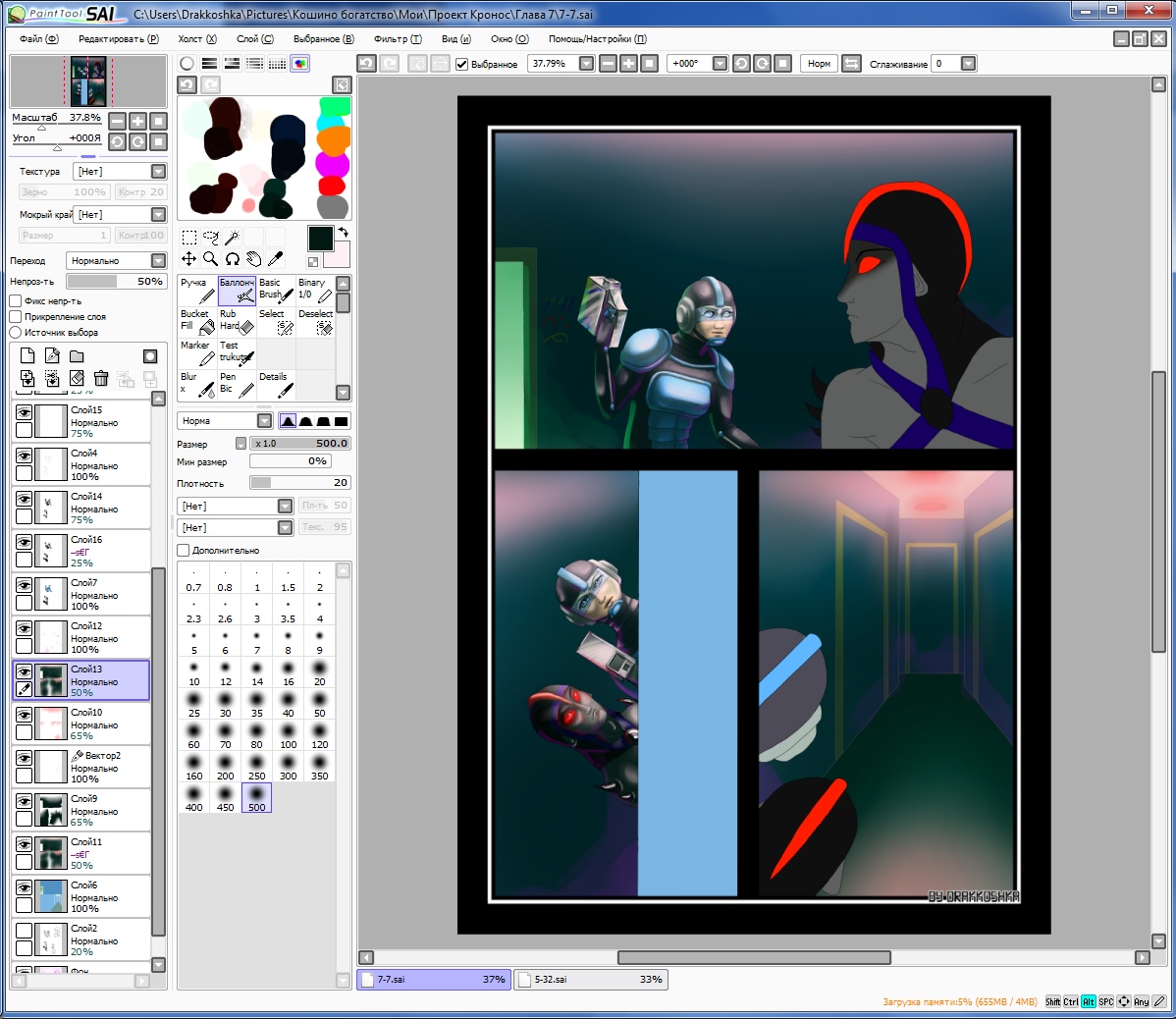The height and width of the screenshot is (1019, 1176).
Task: Activate the Blur x tool
Action: tap(196, 385)
